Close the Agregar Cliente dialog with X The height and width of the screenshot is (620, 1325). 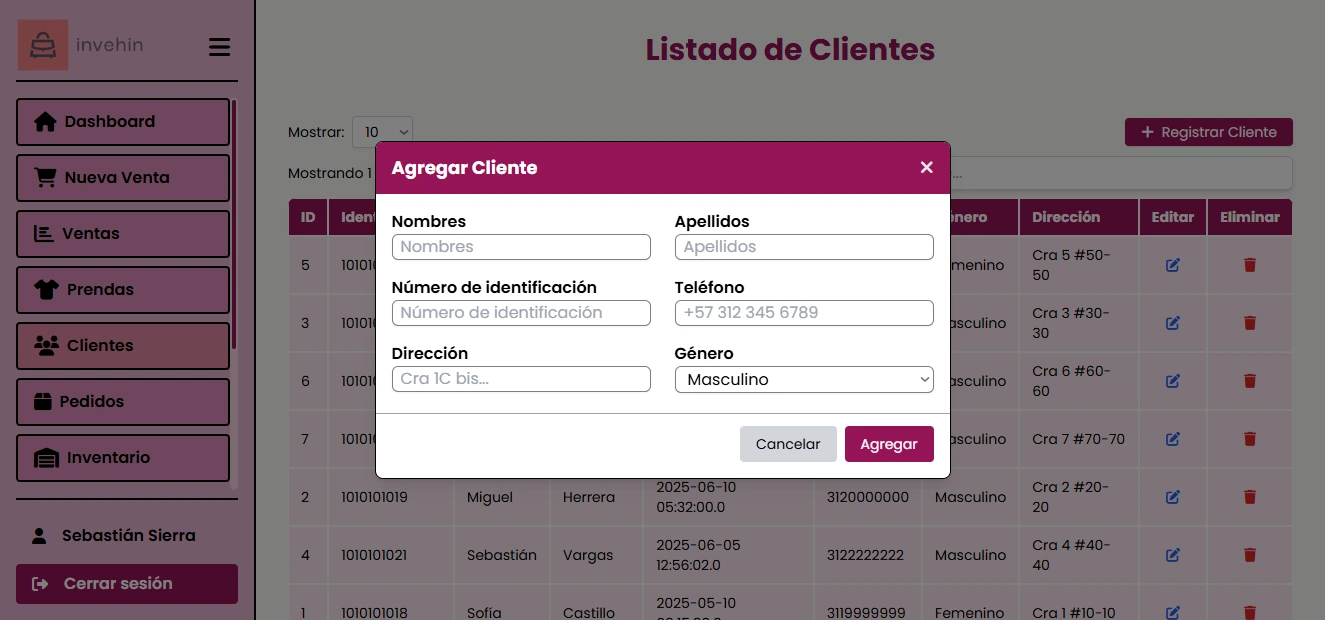click(x=926, y=167)
